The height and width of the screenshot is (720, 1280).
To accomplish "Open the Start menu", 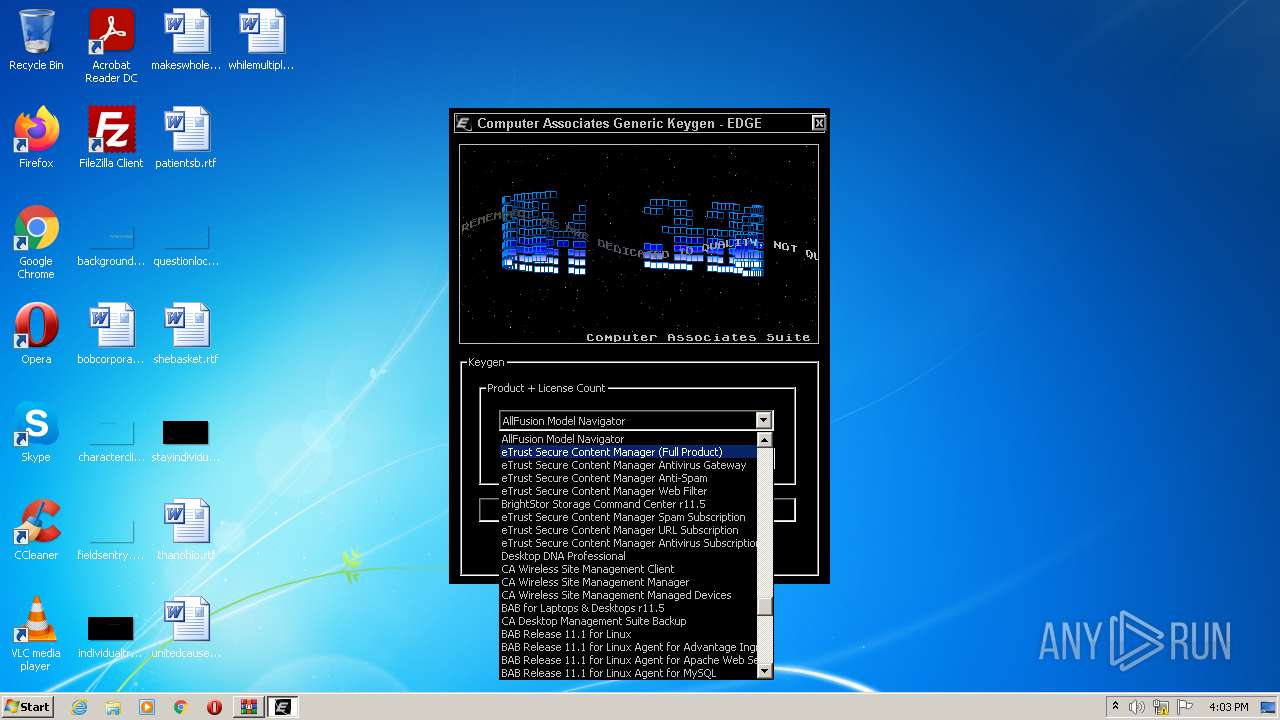I will point(28,707).
